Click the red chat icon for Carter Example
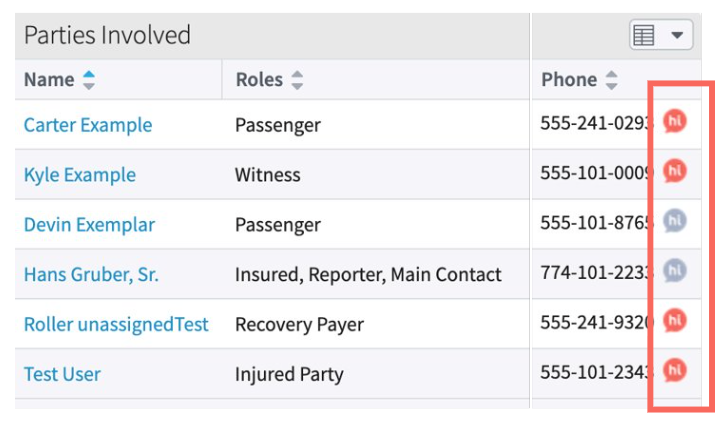725x426 pixels. (675, 122)
